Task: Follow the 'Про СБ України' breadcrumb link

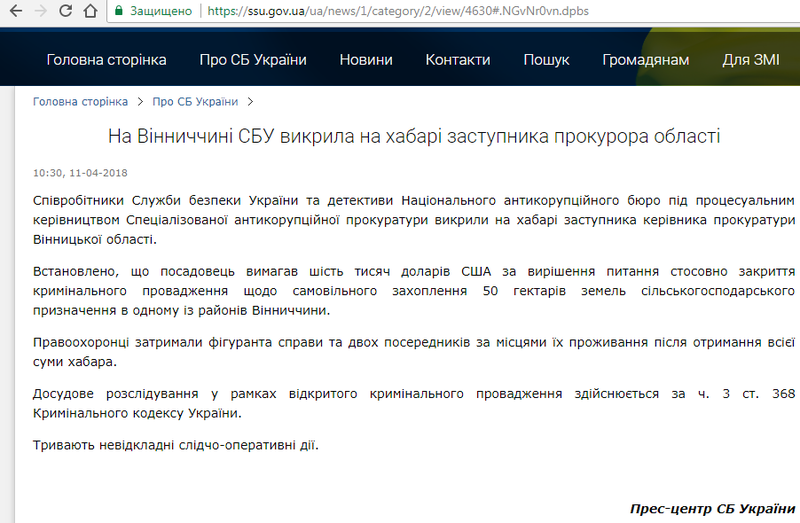Action: [195, 102]
